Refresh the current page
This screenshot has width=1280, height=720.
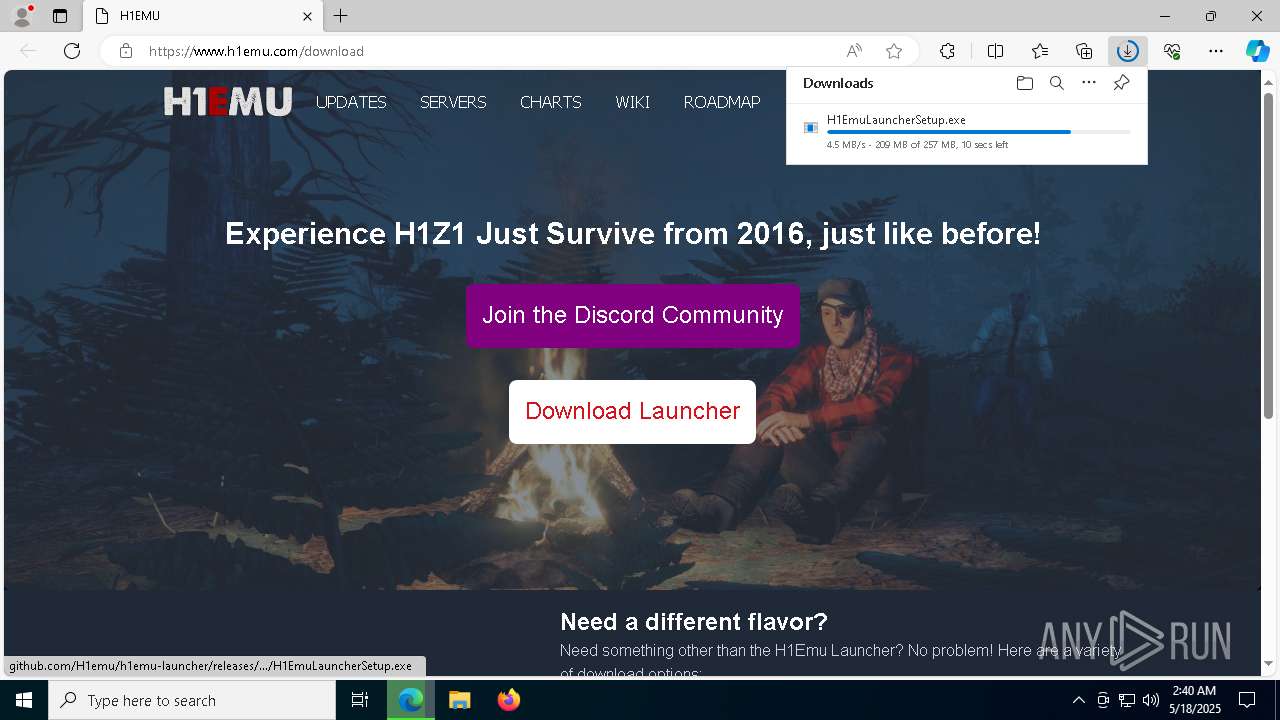point(72,51)
